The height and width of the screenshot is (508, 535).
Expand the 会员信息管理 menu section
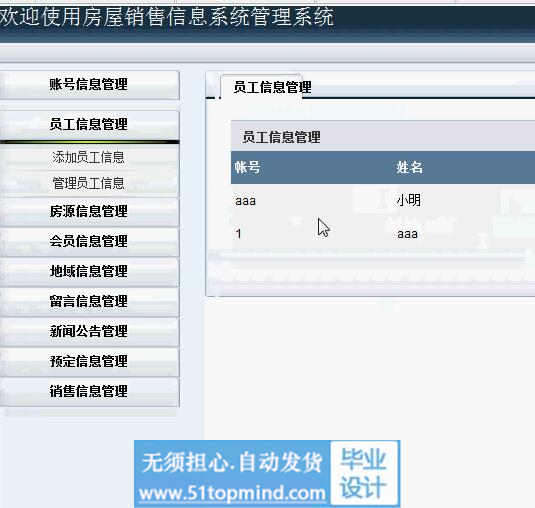pos(89,242)
